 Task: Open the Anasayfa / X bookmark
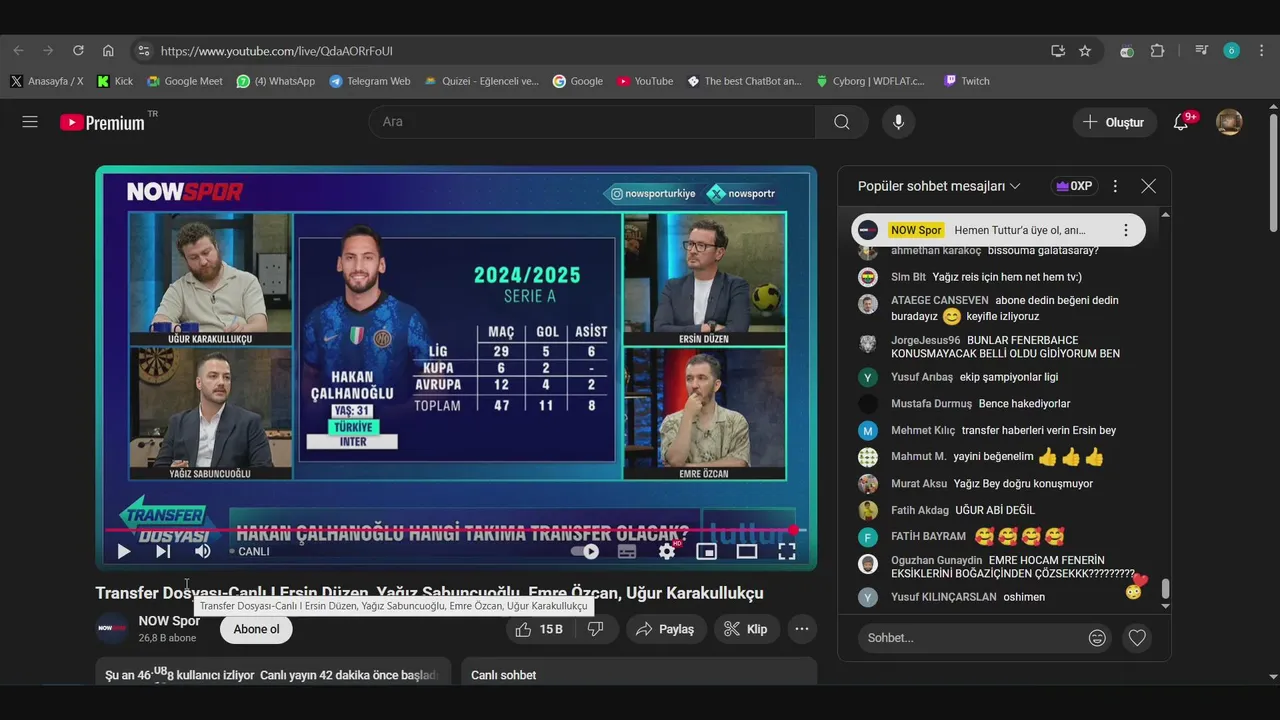click(47, 81)
